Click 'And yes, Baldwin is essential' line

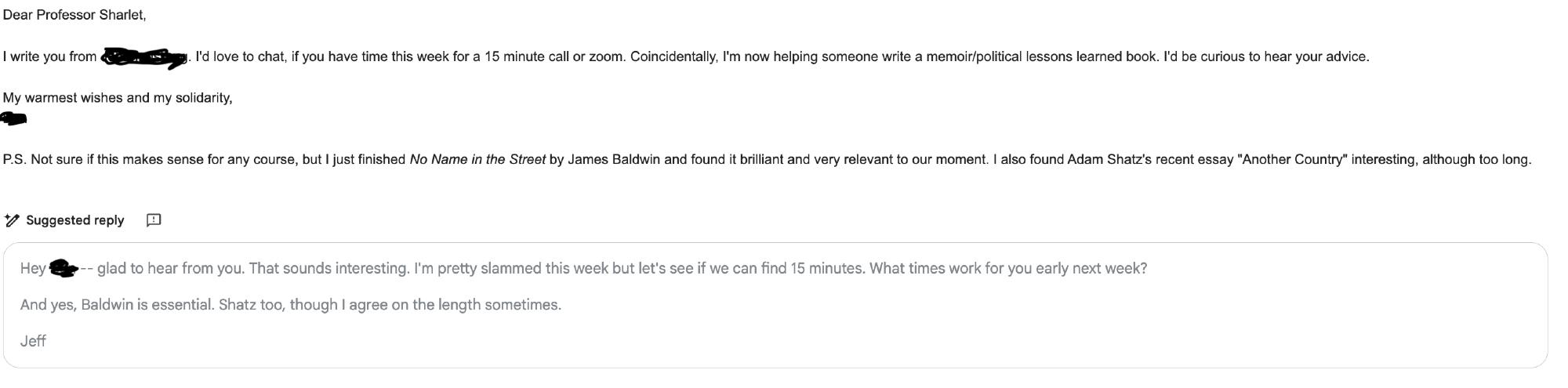point(117,304)
